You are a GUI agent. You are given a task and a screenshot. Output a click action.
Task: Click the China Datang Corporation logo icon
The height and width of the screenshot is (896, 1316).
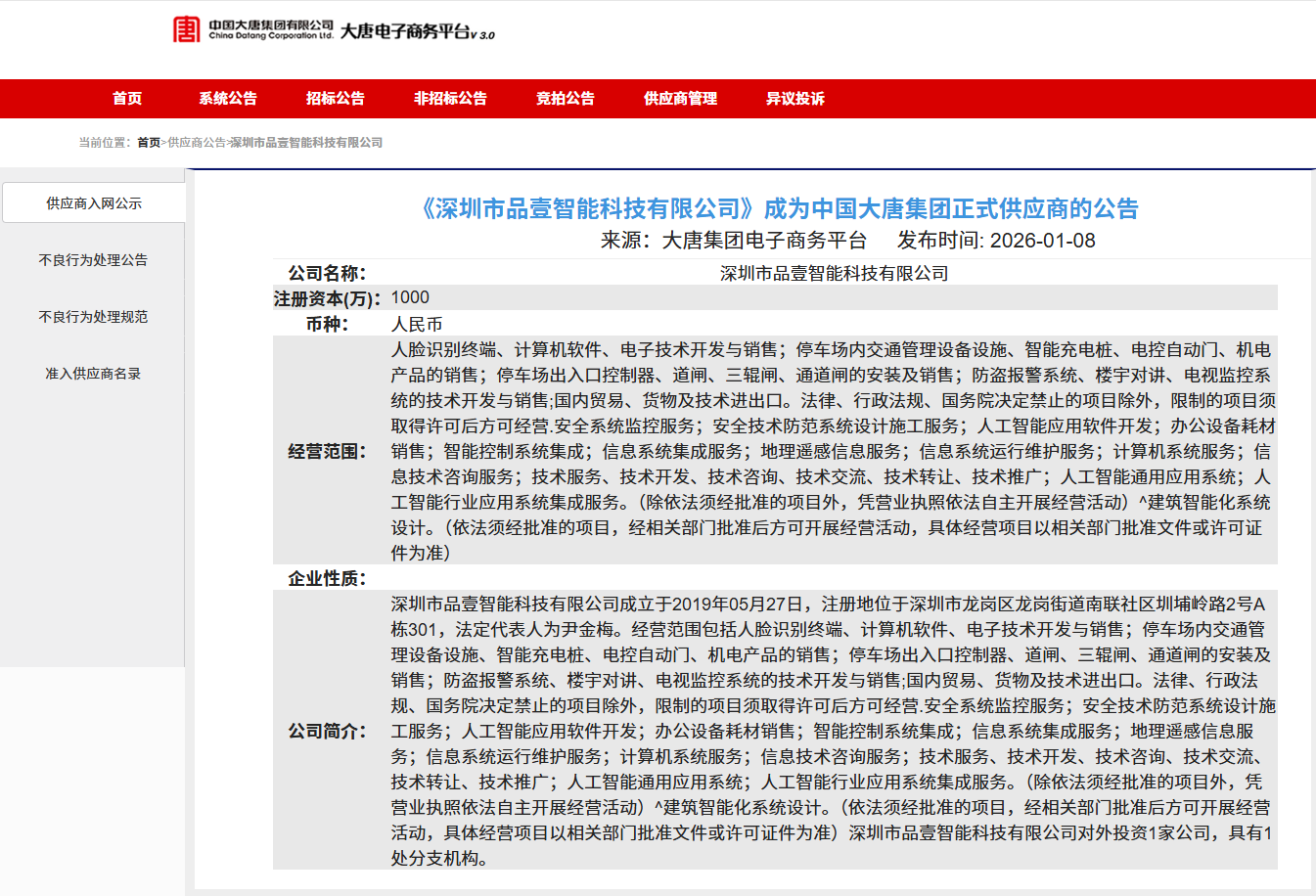point(186,29)
